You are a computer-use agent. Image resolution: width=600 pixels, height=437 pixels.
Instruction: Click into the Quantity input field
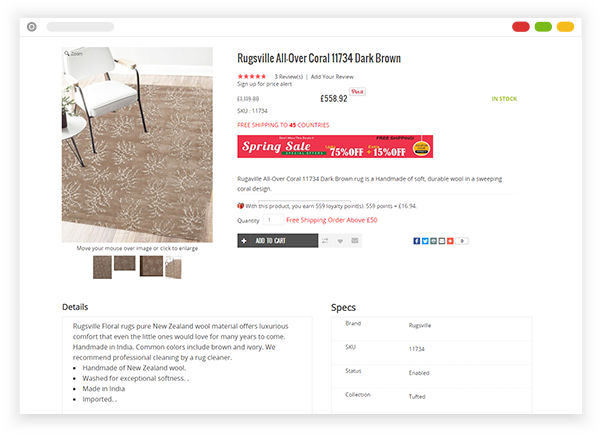click(273, 220)
